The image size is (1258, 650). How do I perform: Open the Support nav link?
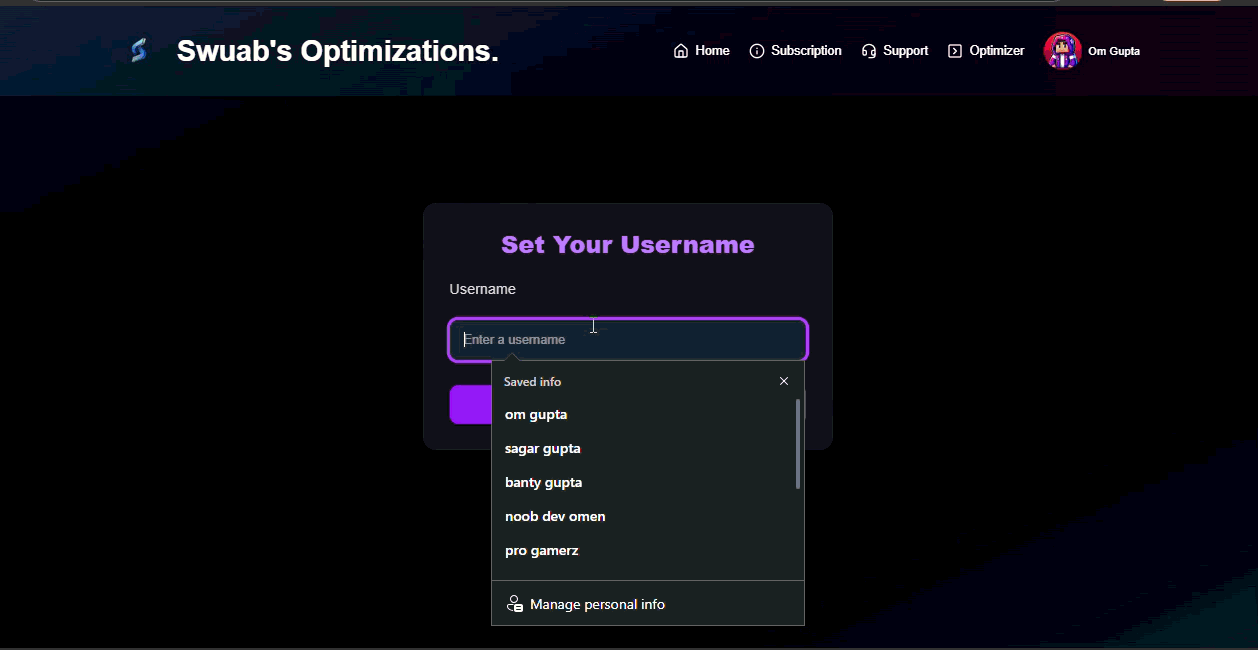[x=905, y=51]
